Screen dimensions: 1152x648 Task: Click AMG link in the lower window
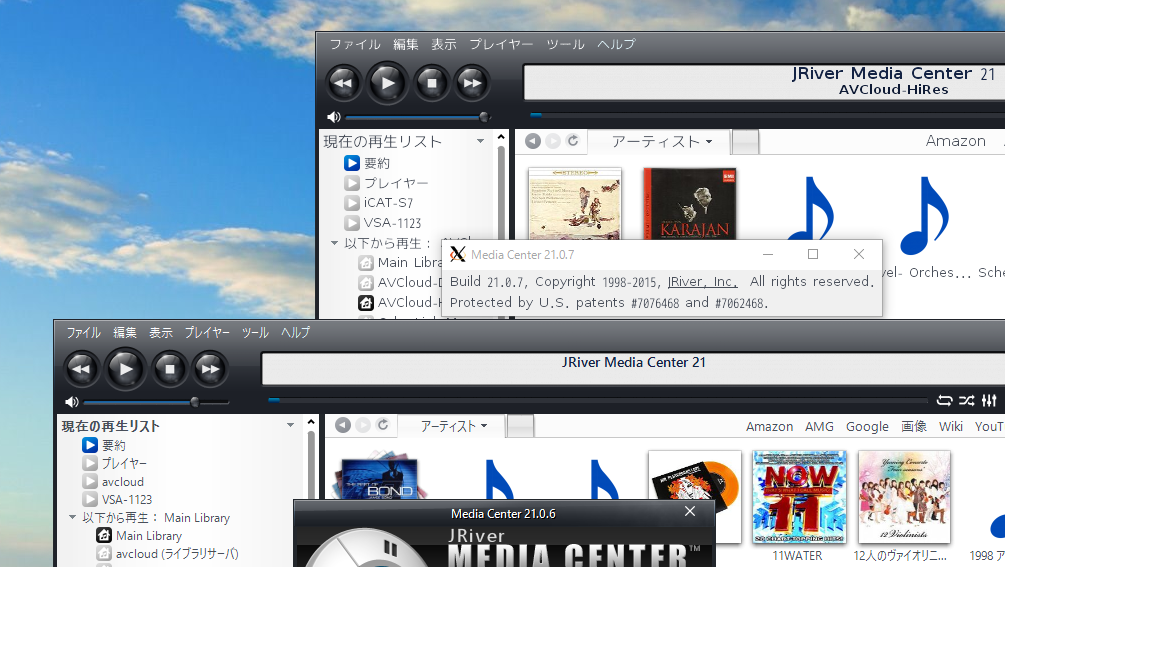(819, 426)
